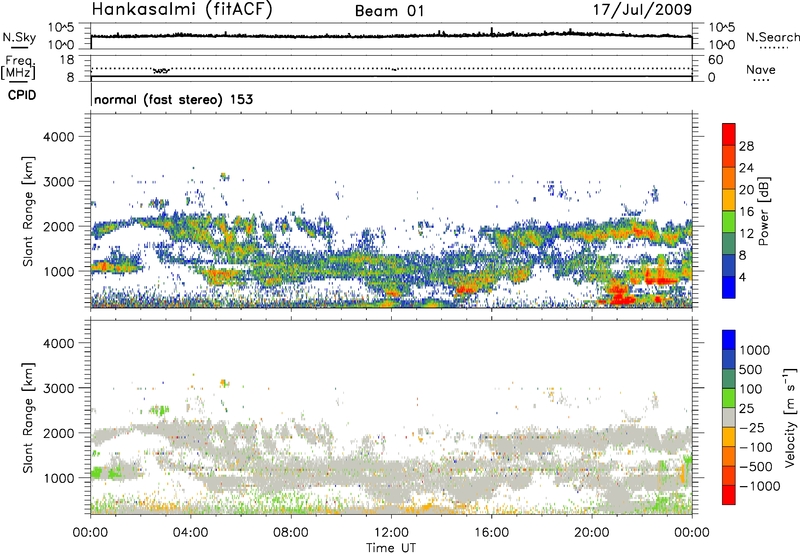Click the "Velocity [m s⁻¹]" colorbar title
This screenshot has width=800, height=554.
point(790,417)
